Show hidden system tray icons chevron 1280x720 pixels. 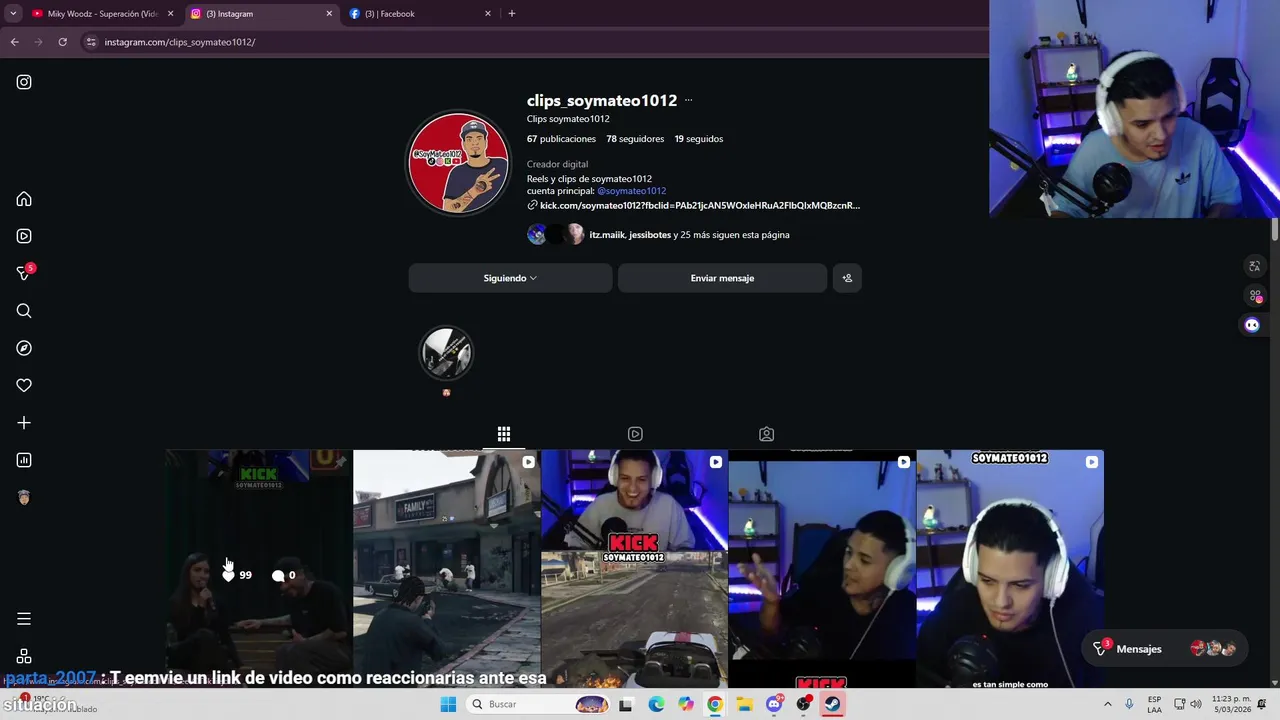point(1107,704)
